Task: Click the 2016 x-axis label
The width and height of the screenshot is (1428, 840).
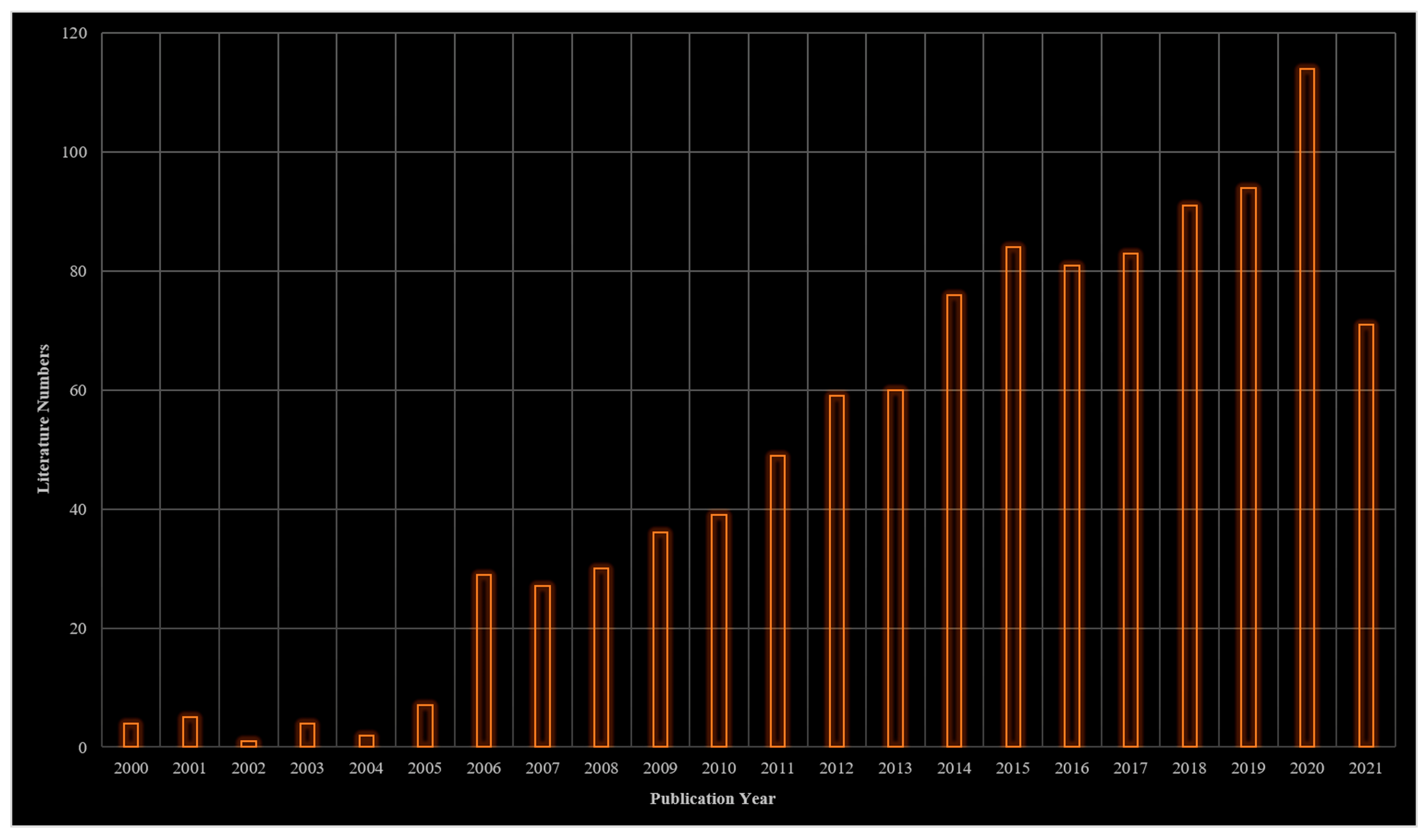Action: pos(1072,769)
